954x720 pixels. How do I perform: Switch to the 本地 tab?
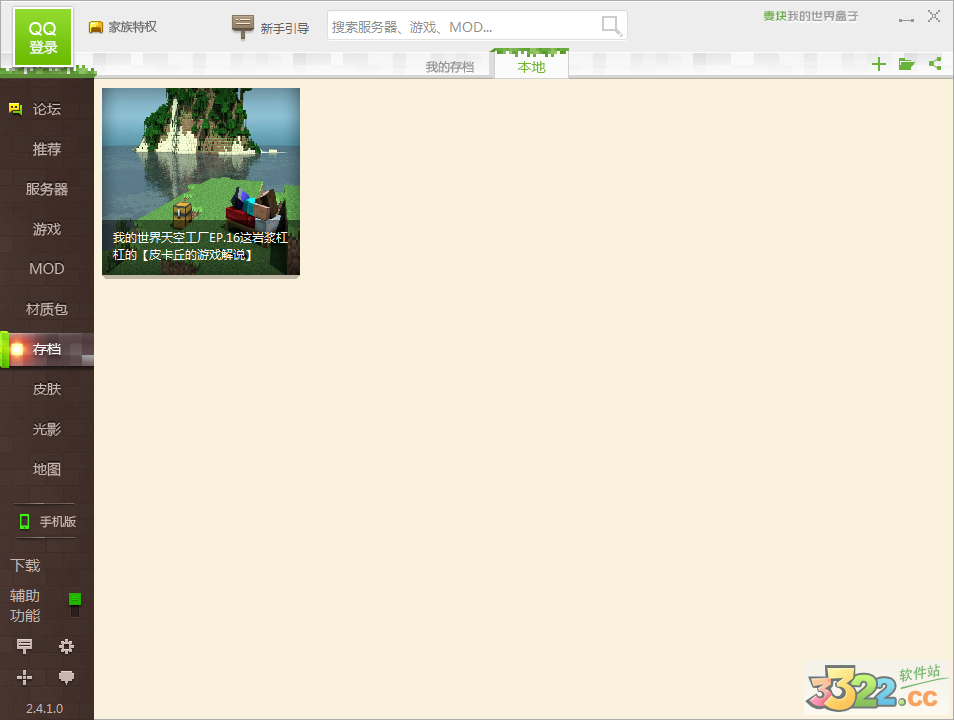[531, 67]
